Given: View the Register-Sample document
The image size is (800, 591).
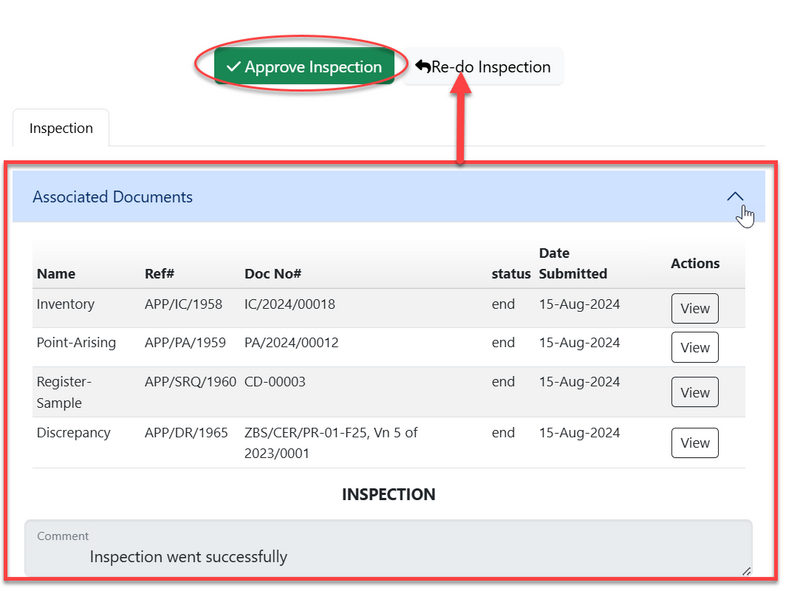Looking at the screenshot, I should [694, 393].
